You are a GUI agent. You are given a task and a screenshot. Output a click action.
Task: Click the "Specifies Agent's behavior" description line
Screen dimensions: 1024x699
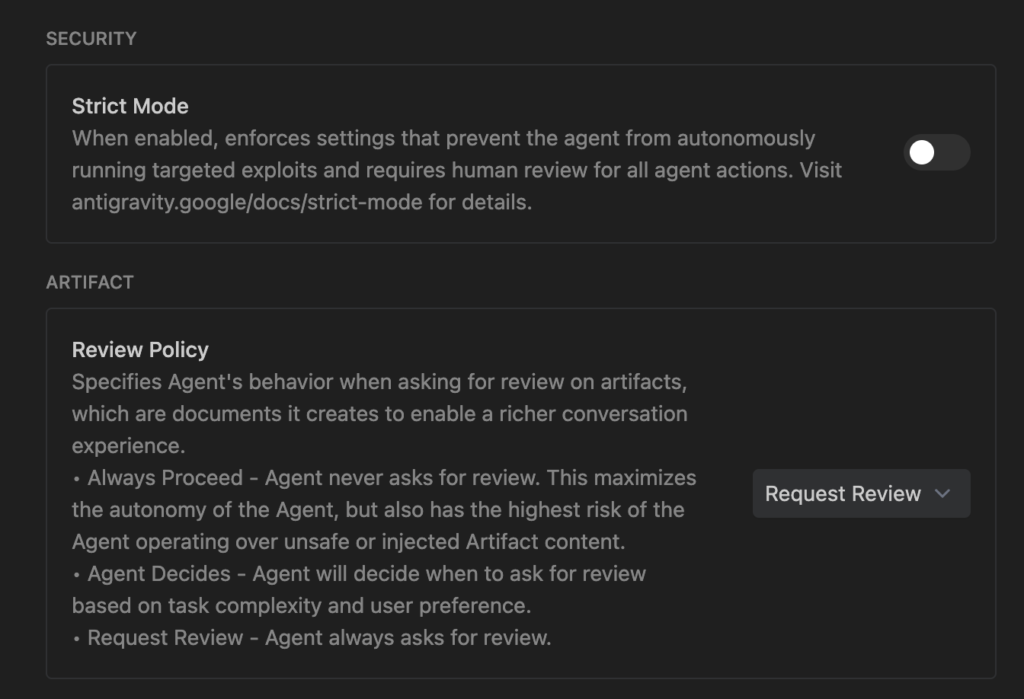point(377,382)
